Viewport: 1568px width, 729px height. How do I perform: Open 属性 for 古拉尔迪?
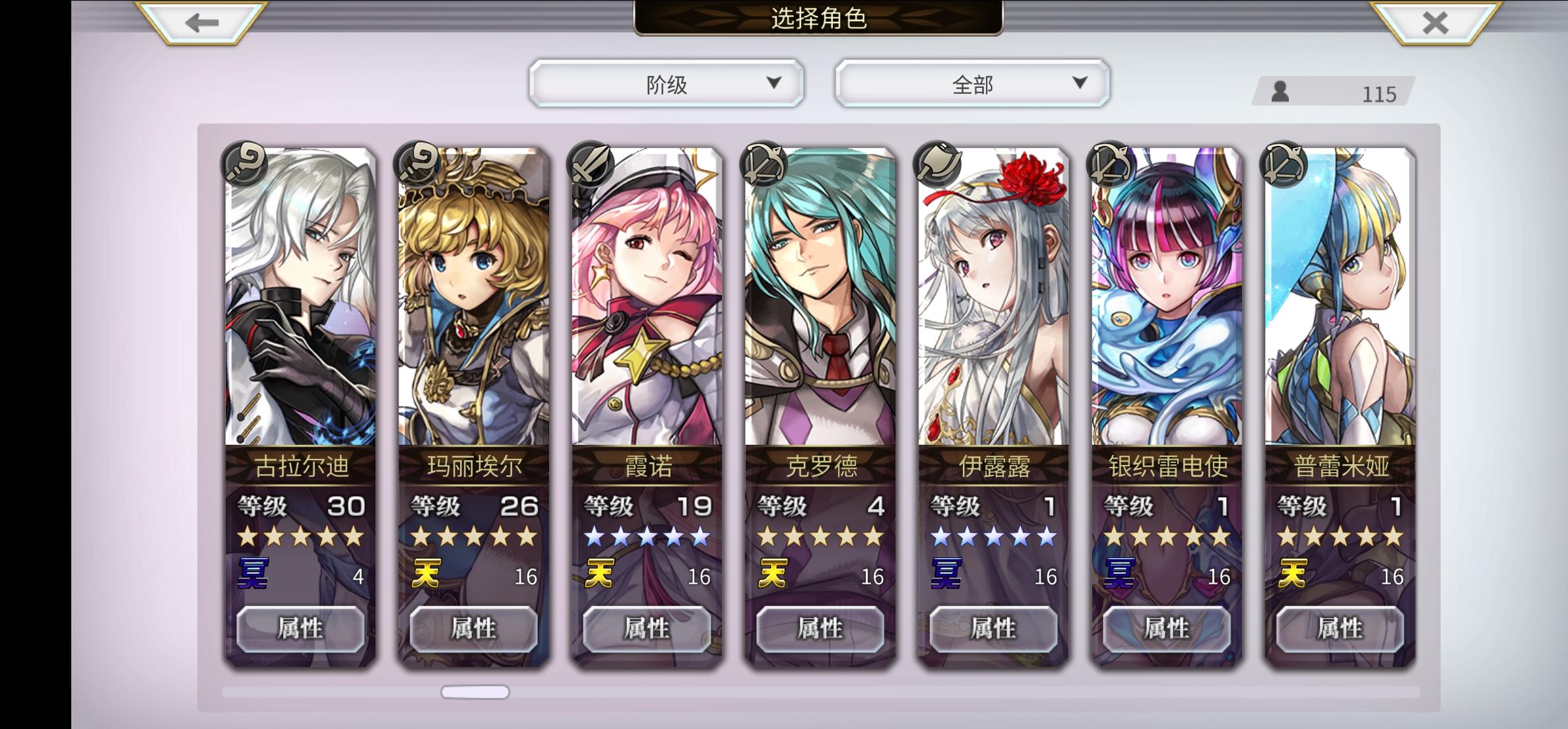point(300,629)
